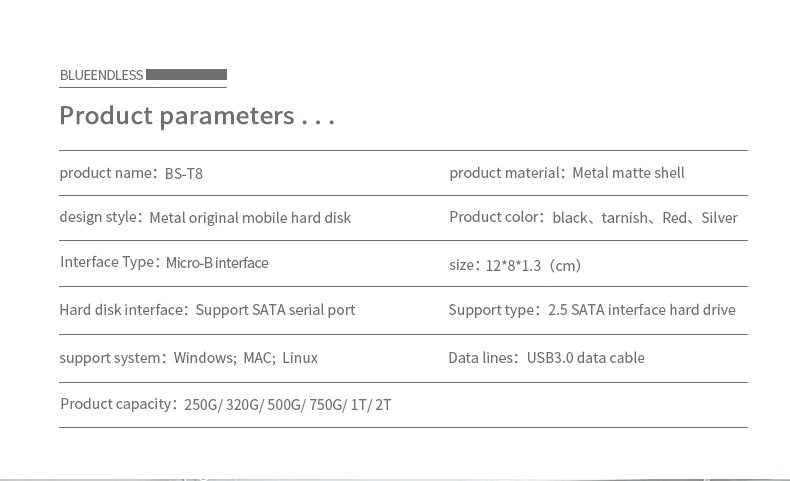
Task: Select Support SATA serial port text
Action: 275,310
